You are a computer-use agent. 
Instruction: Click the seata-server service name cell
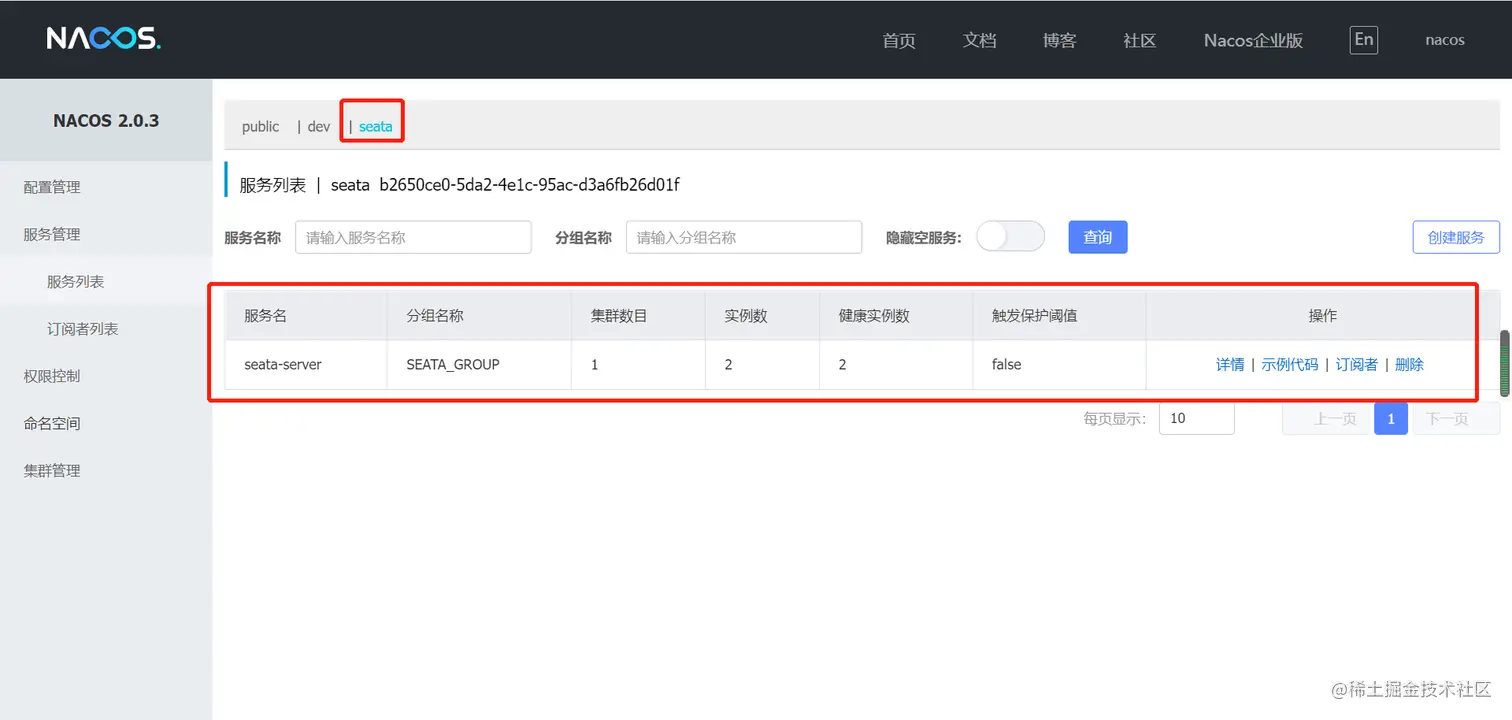coord(306,365)
